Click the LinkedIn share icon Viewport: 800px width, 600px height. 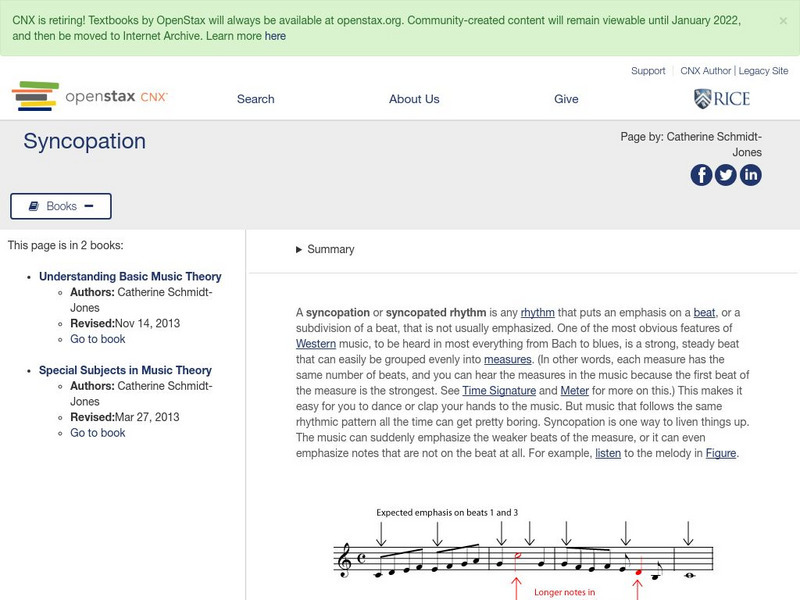point(750,175)
